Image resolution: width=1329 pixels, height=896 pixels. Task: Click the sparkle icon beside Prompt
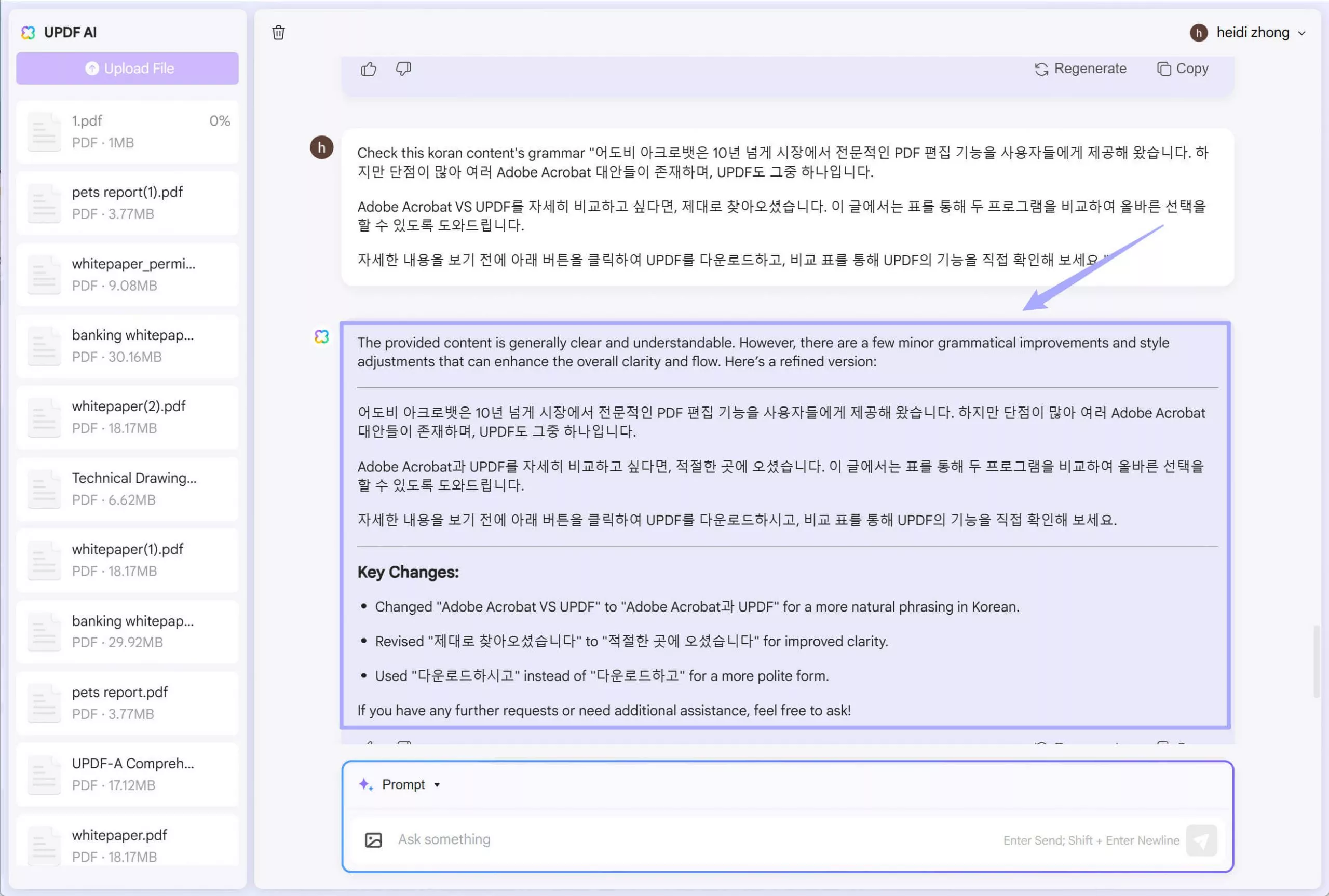pos(365,784)
